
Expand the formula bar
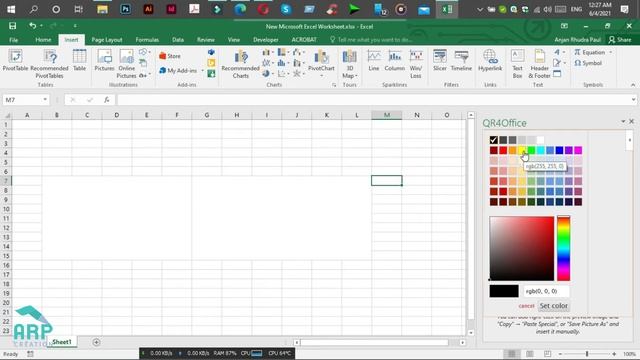click(633, 100)
